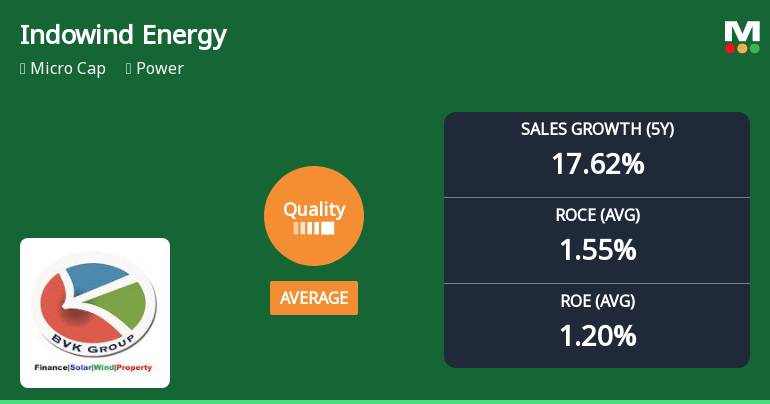Click the ROCE (AVG) label
The width and height of the screenshot is (770, 404).
598,215
